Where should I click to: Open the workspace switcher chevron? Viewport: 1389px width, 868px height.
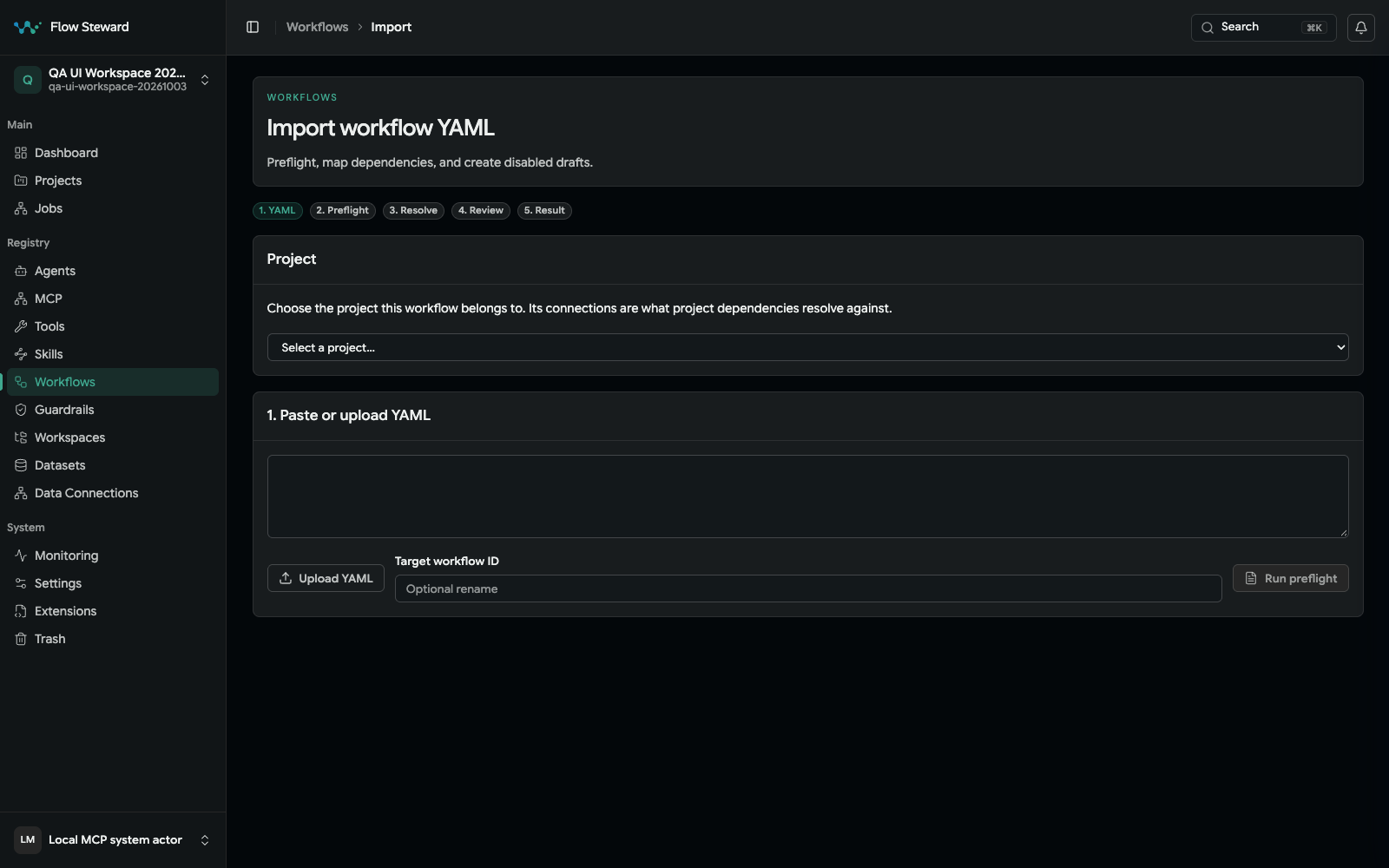pos(205,80)
